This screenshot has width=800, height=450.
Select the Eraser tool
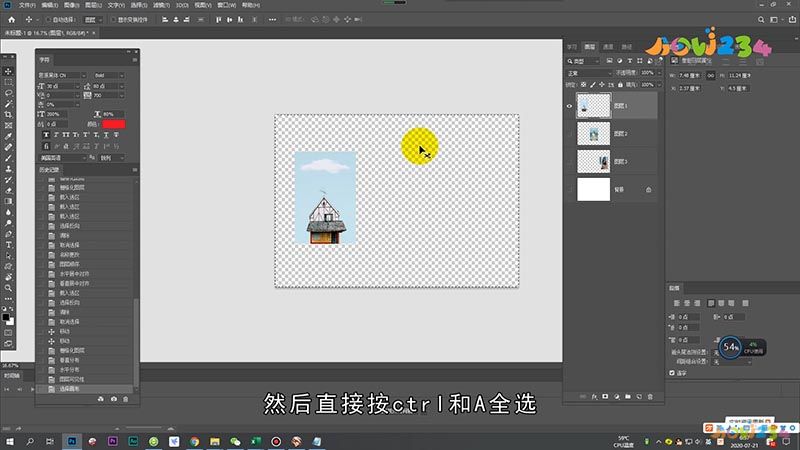click(x=8, y=190)
